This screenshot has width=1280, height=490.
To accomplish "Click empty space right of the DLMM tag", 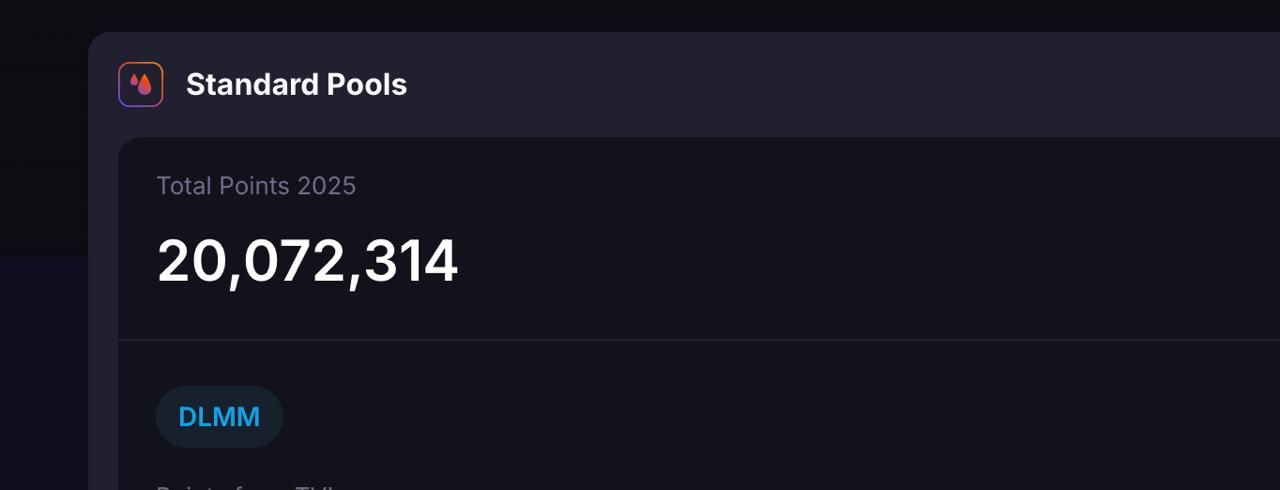I will pos(700,417).
